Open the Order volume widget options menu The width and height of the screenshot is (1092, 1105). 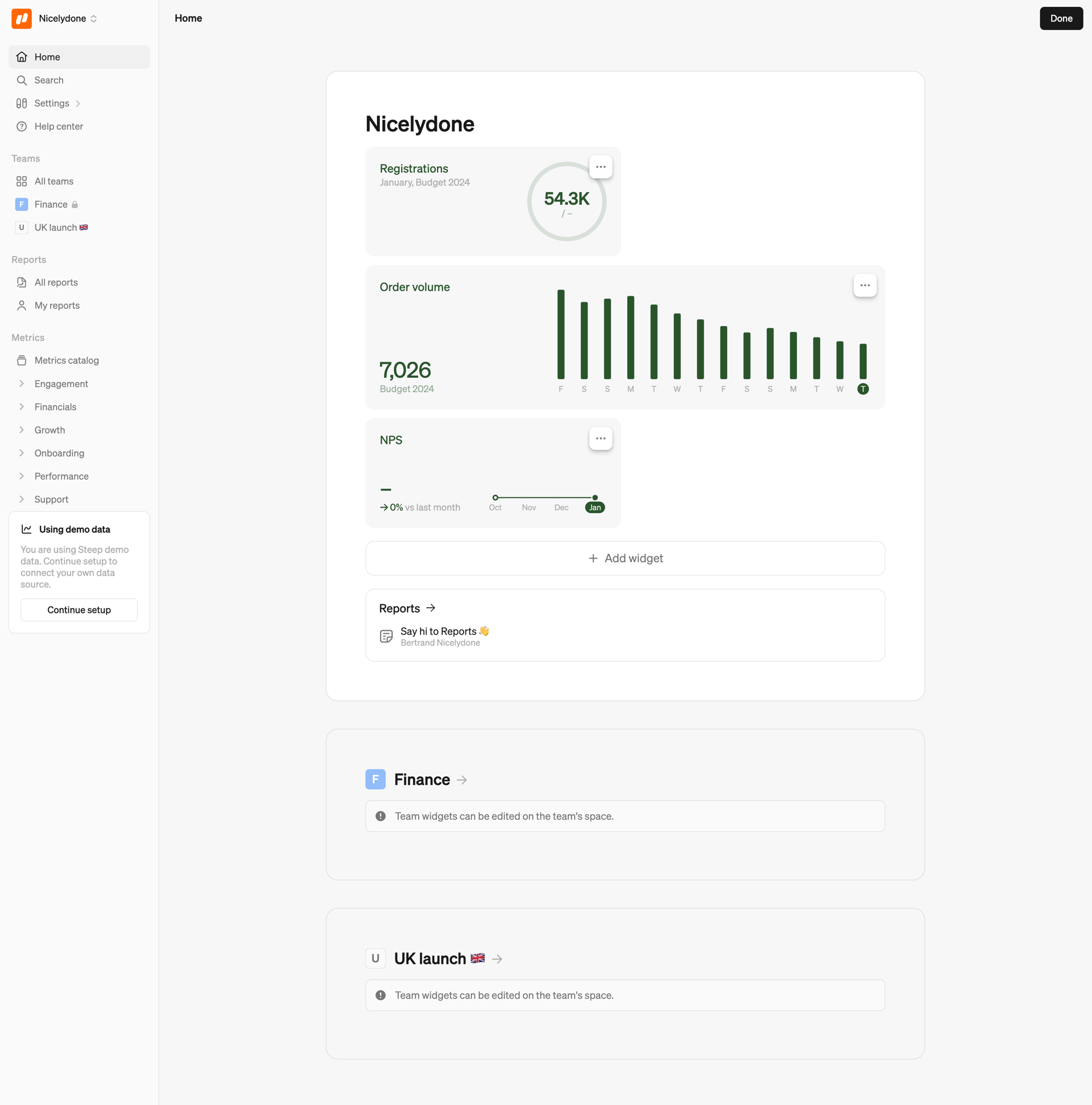point(864,285)
